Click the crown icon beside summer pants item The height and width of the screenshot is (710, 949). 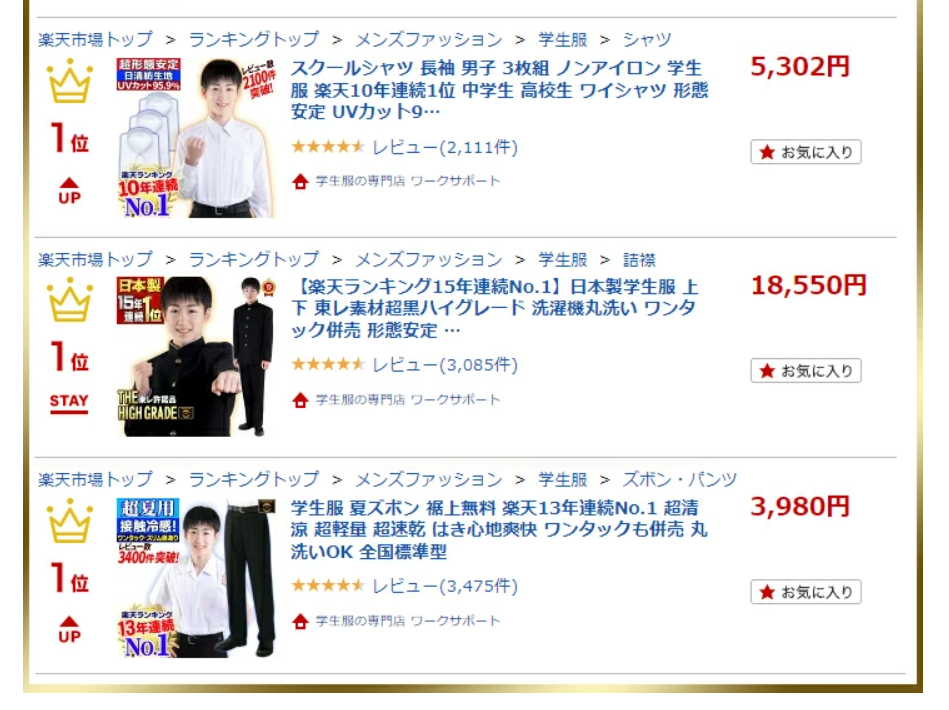70,521
